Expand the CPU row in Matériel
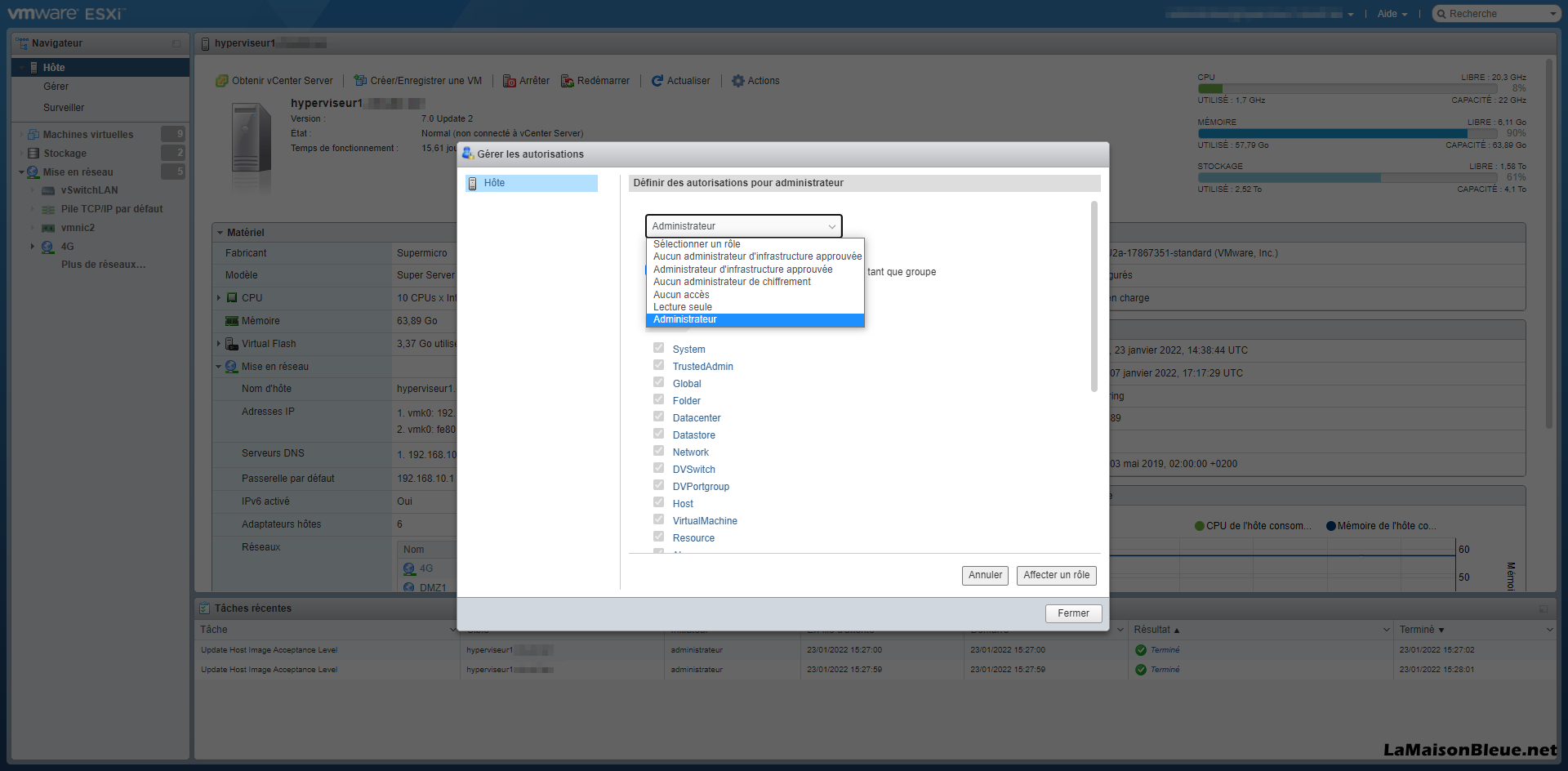 tap(219, 298)
